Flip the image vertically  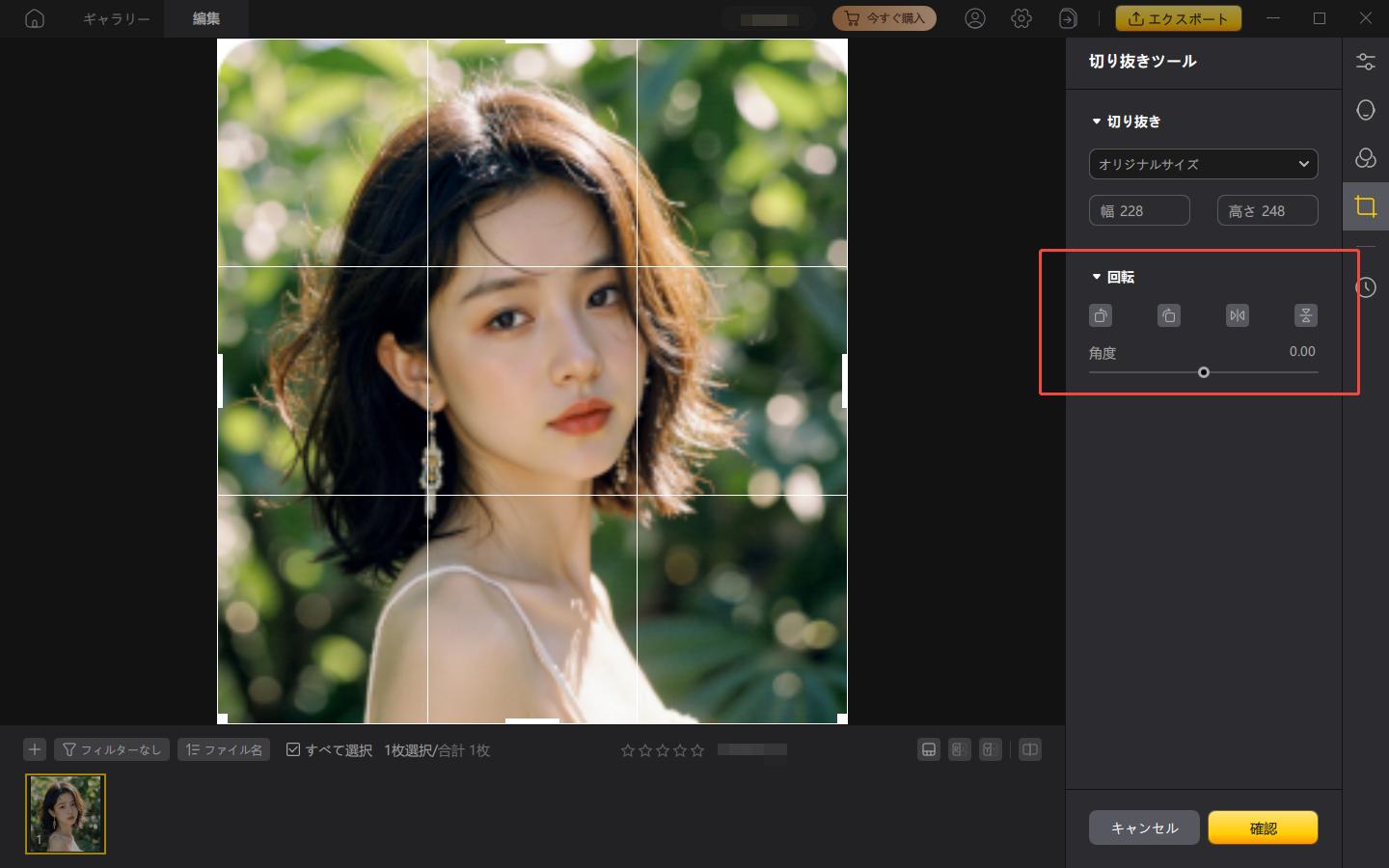pyautogui.click(x=1305, y=315)
